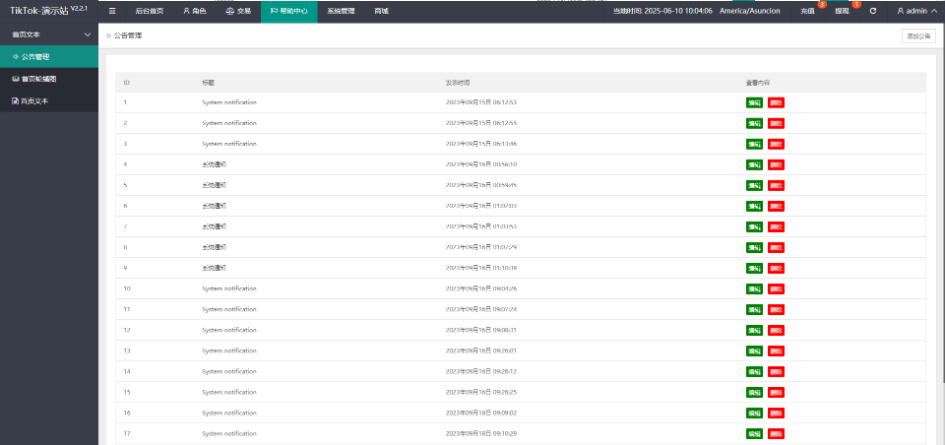Click the green edit button for row 14

pyautogui.click(x=754, y=371)
